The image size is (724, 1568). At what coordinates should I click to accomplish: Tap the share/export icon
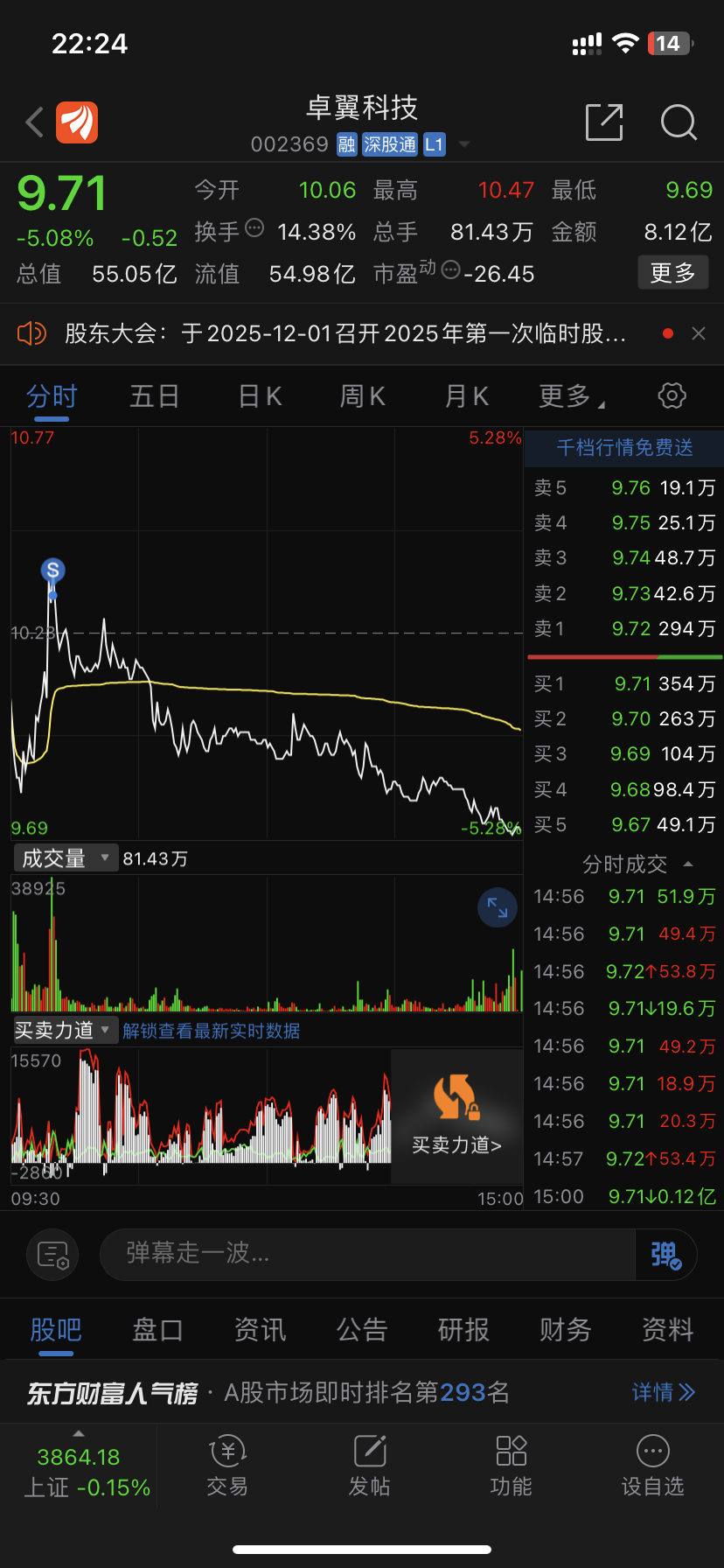click(604, 122)
